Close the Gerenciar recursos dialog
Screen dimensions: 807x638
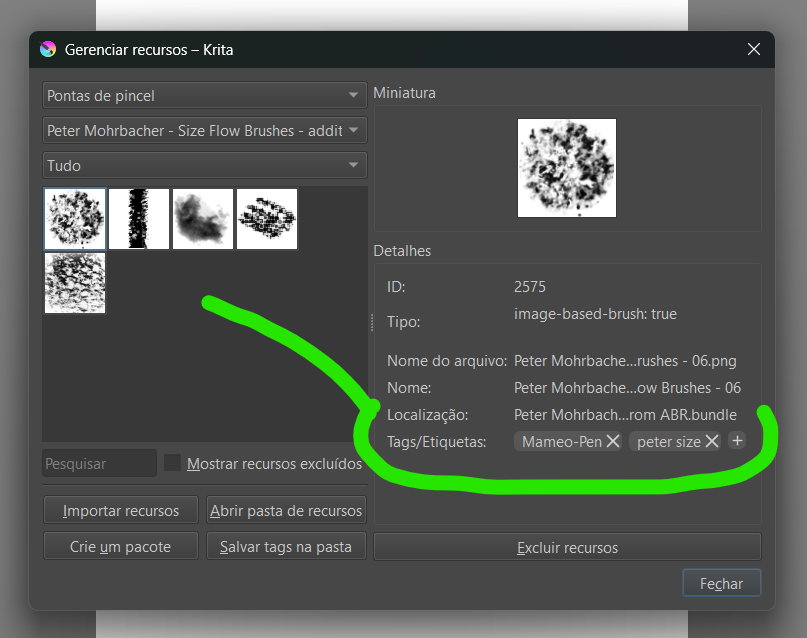pyautogui.click(x=753, y=49)
